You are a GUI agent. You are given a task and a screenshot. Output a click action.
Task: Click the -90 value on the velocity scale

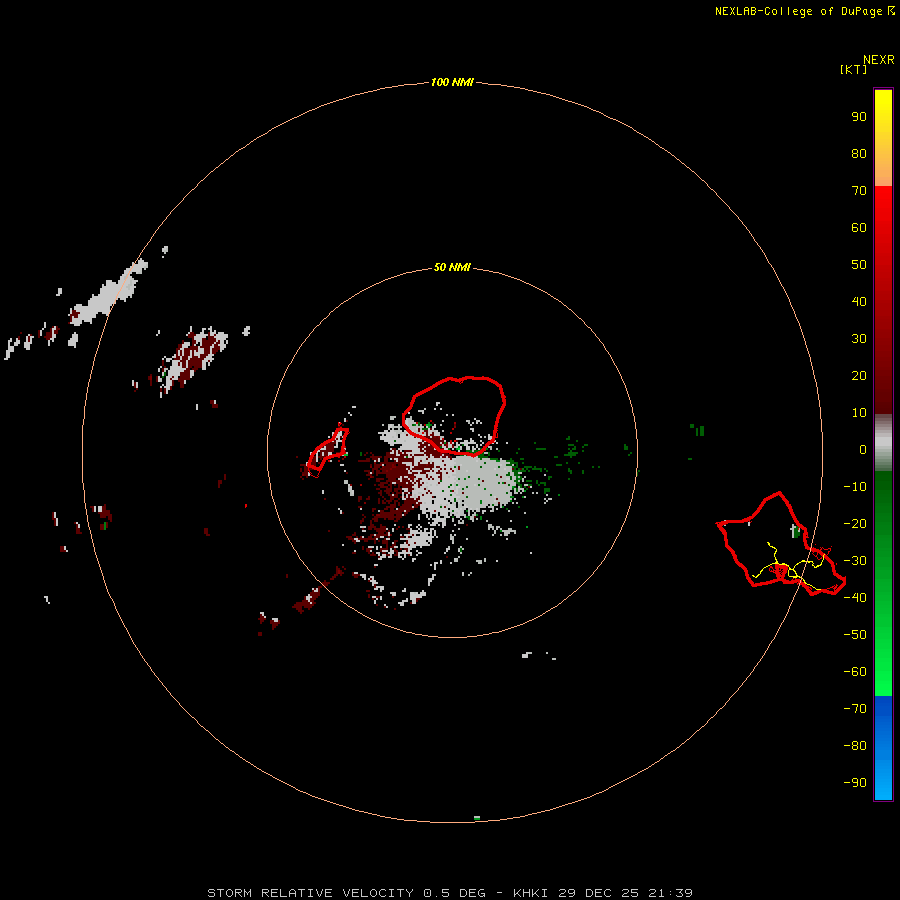click(x=855, y=782)
